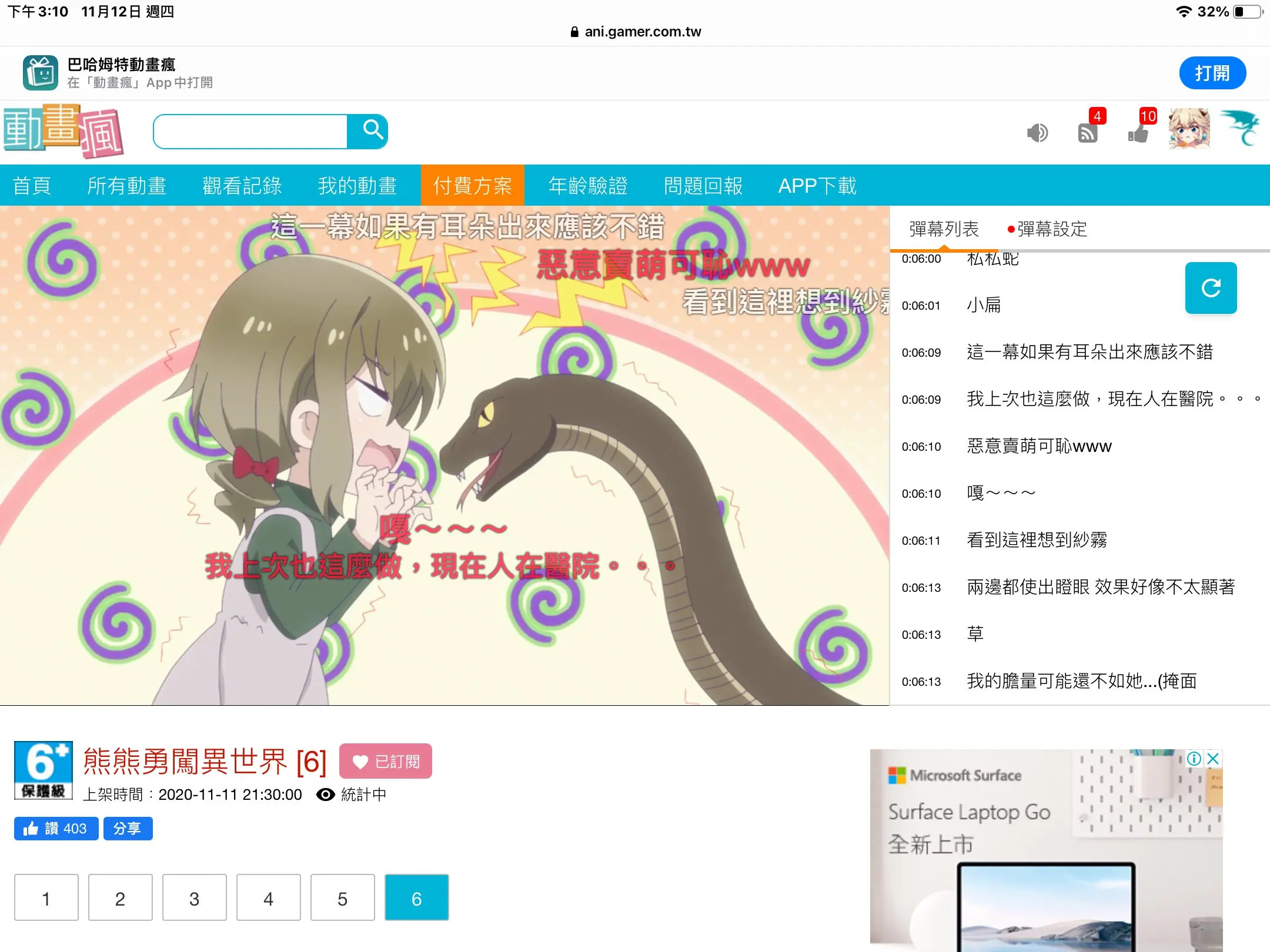Switch to the 彈幕列表 tab

(944, 229)
